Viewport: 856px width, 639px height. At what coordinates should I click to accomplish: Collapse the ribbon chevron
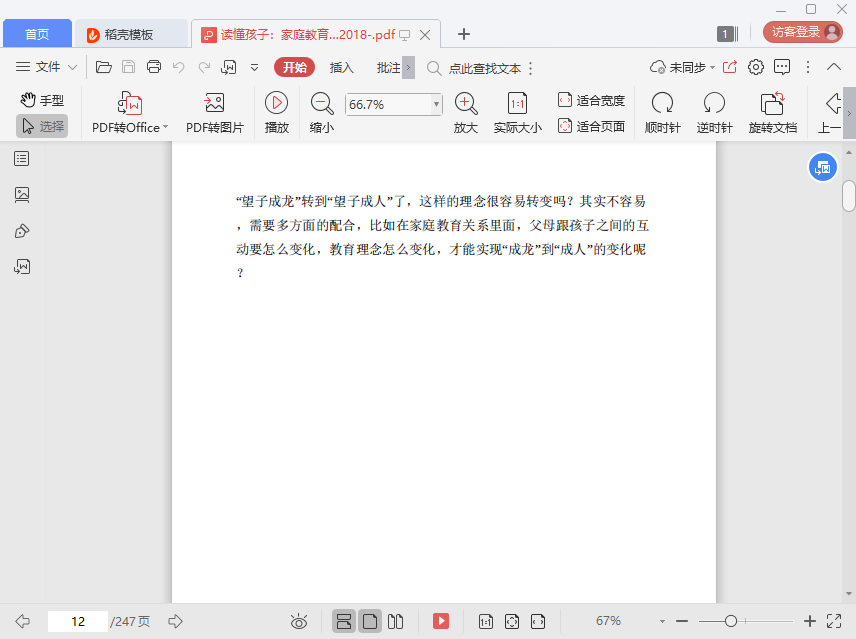pyautogui.click(x=834, y=67)
